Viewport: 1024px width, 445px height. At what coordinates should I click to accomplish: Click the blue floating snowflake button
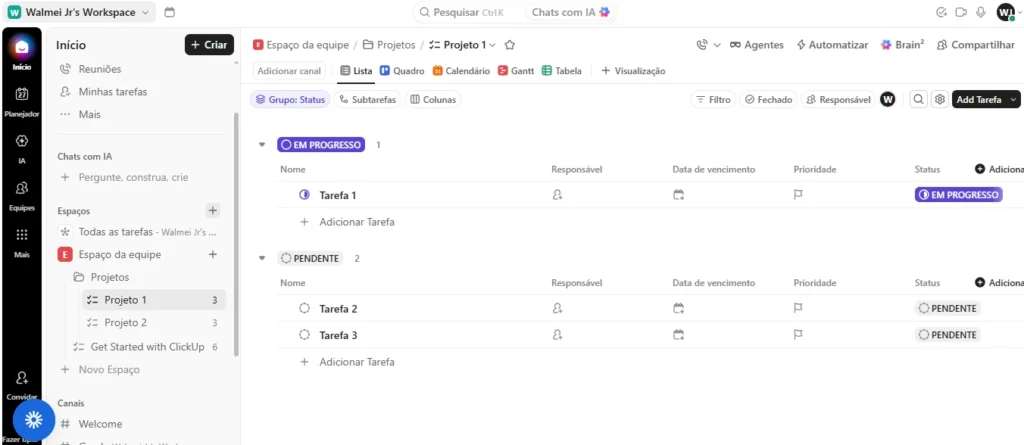click(x=33, y=420)
